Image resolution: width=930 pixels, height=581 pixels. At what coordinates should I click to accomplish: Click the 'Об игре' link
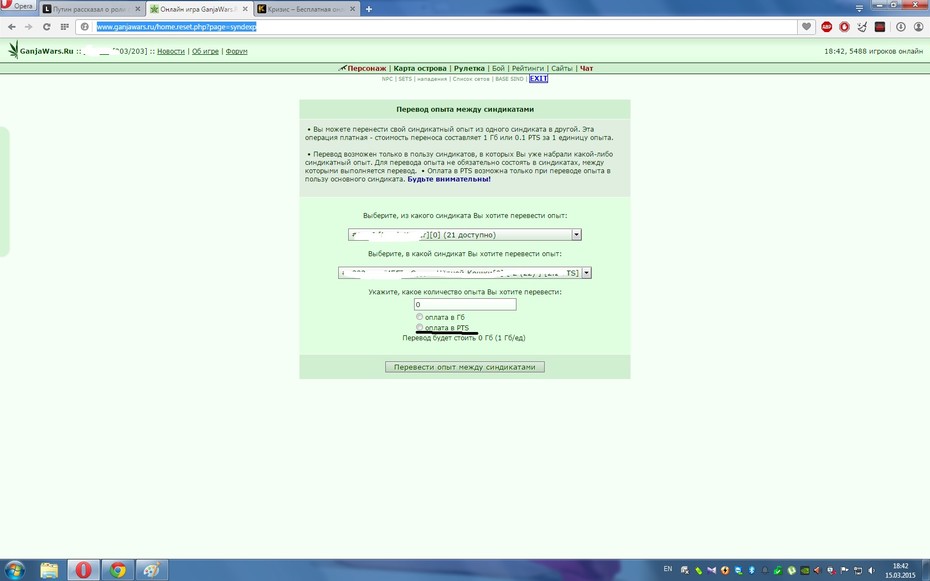pos(205,52)
